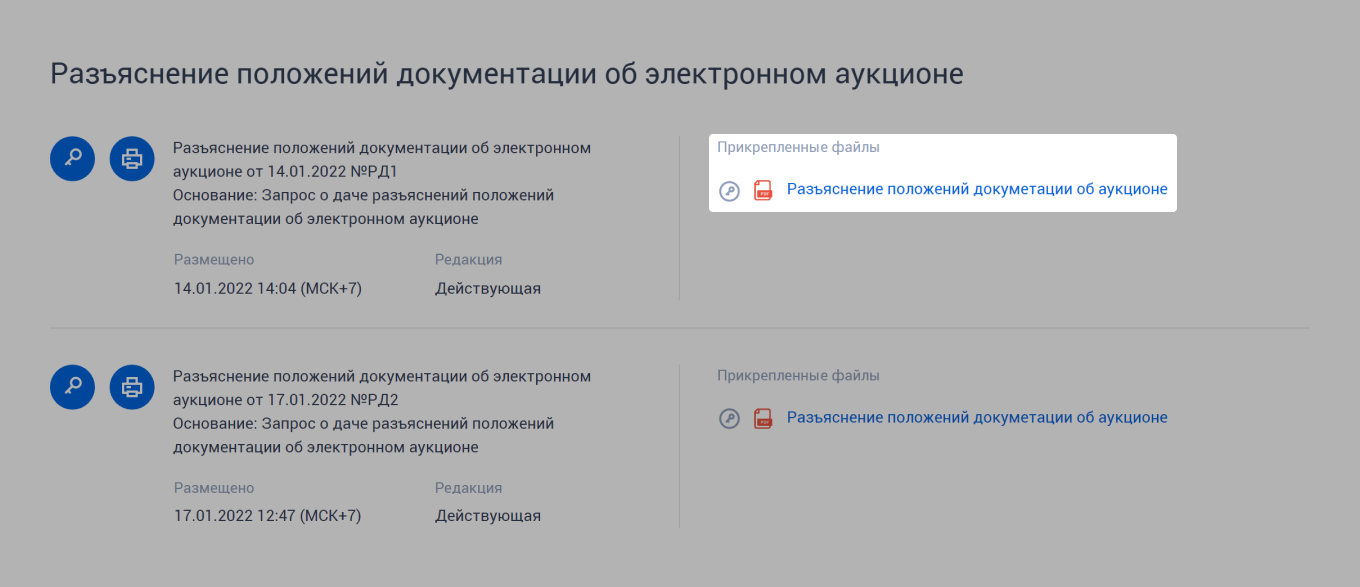Screen dimensions: 1360x587
Task: Select the РД1 clarification title text
Action: pos(382,158)
